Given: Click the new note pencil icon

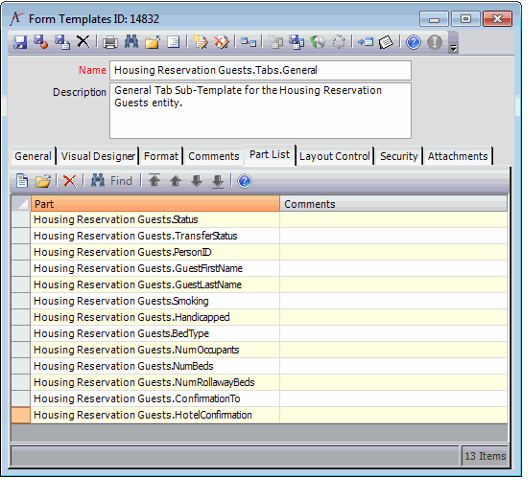Looking at the screenshot, I should [x=200, y=42].
